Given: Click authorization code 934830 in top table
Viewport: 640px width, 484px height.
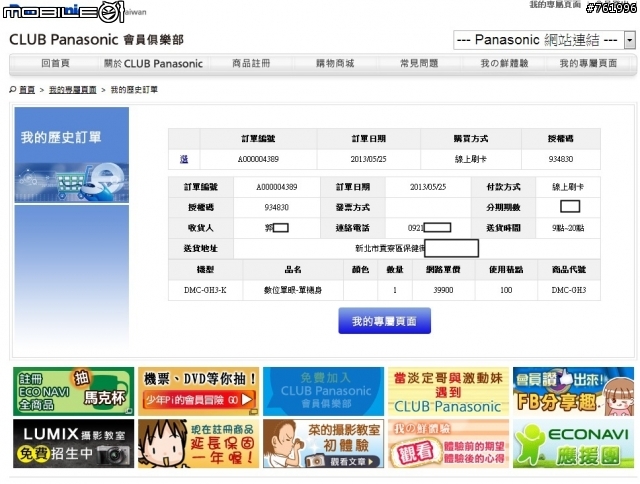Looking at the screenshot, I should 561,159.
